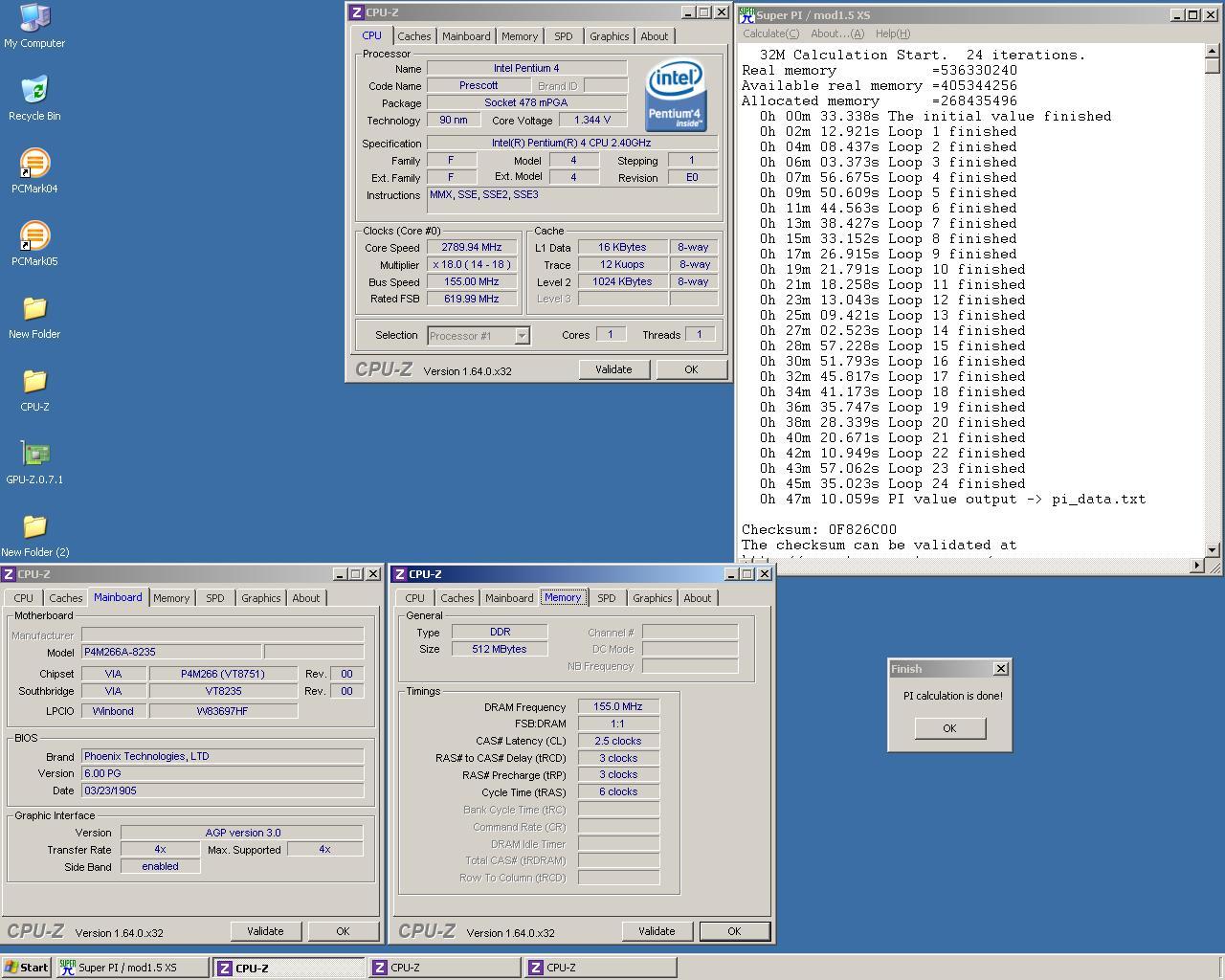Open CPU tab in Mainboard CPU-Z window
The width and height of the screenshot is (1225, 980).
point(23,598)
